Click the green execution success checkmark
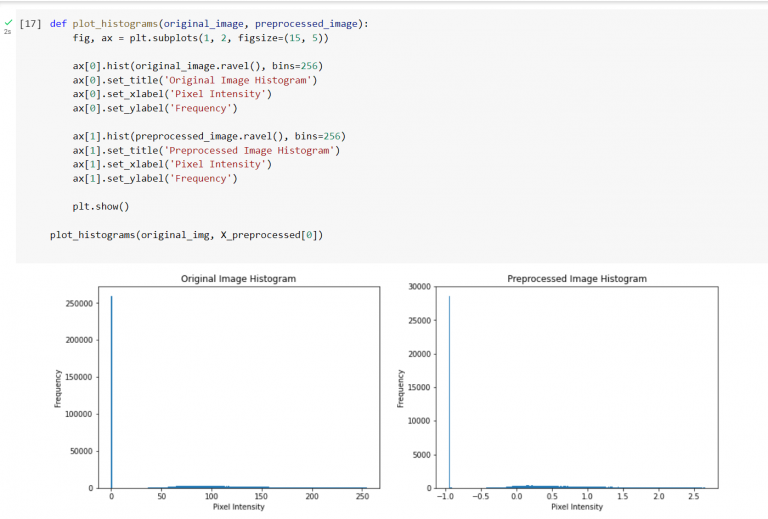The width and height of the screenshot is (768, 519). coord(8,22)
